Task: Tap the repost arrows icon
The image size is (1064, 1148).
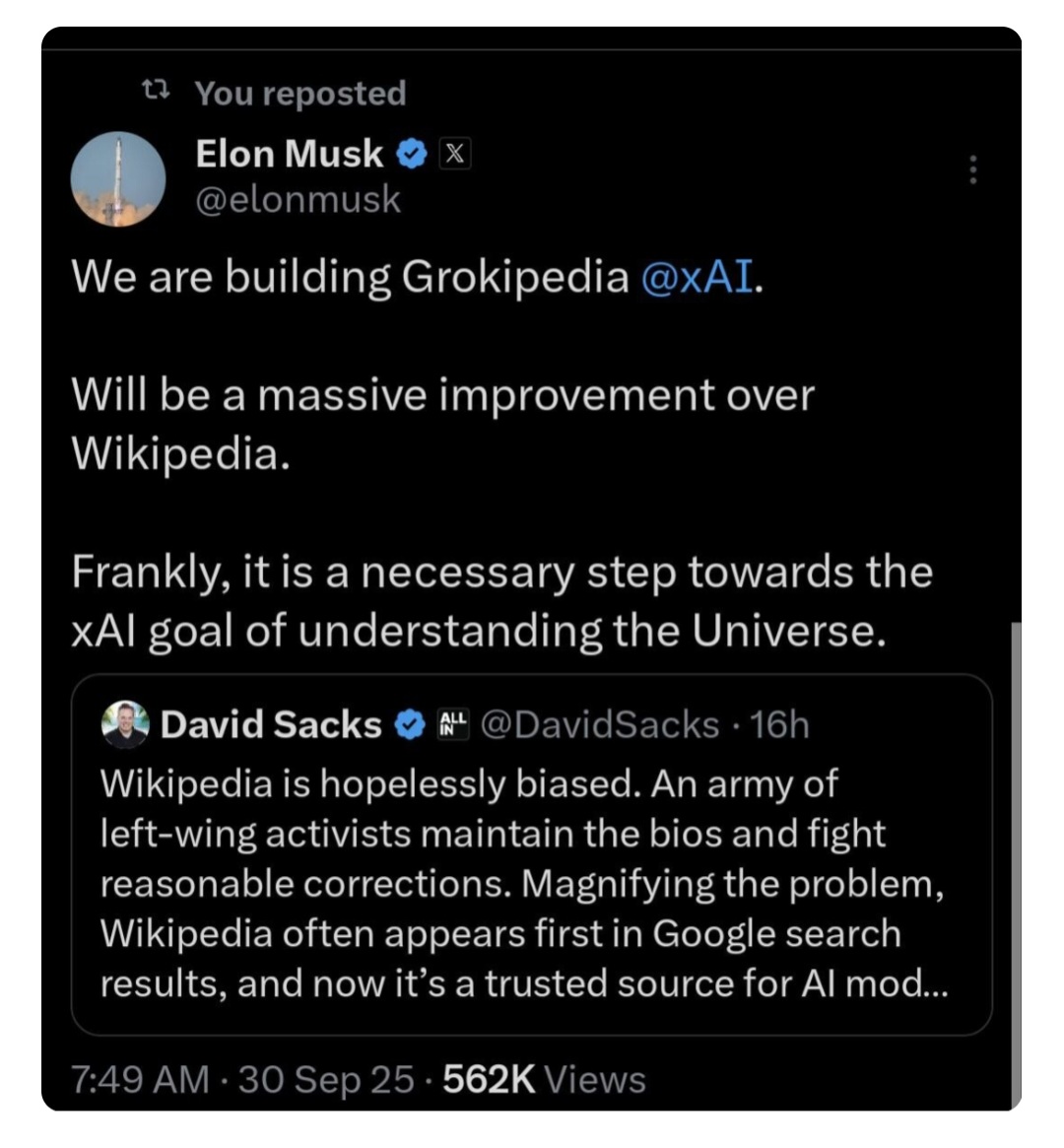Action: tap(155, 92)
